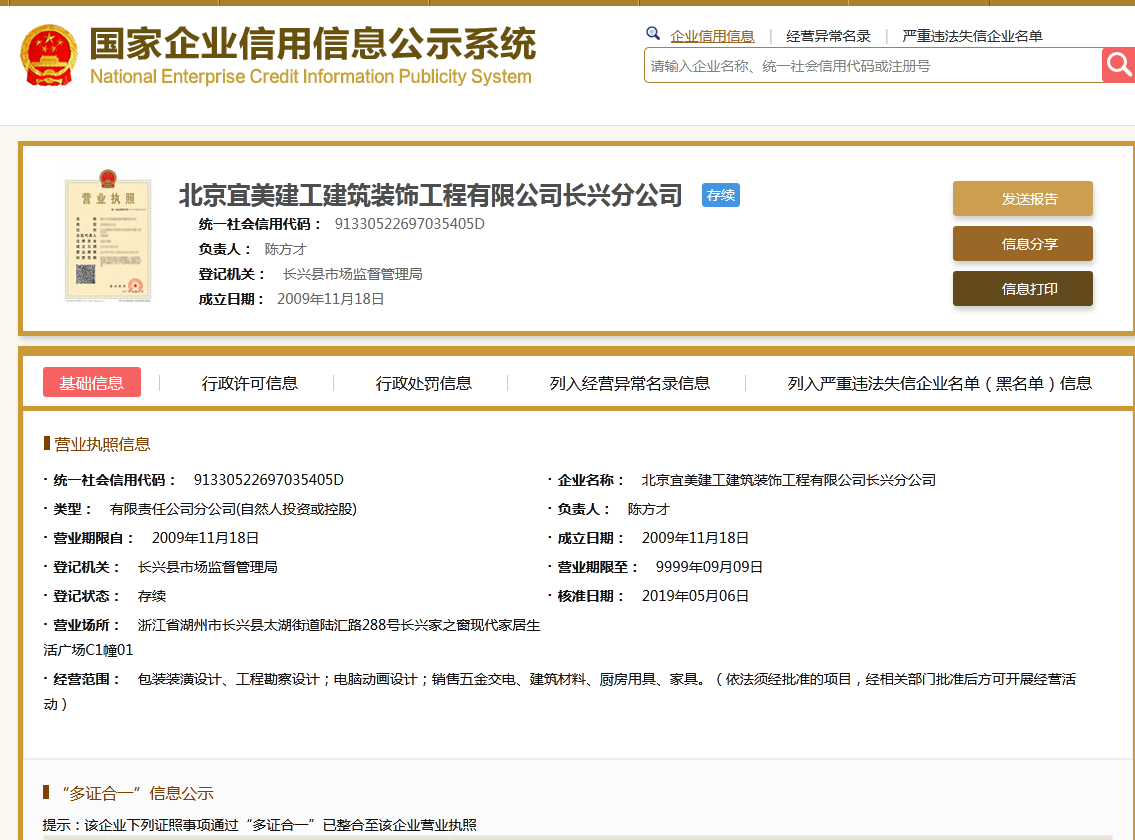Click the 提示 notice about 多证合一
This screenshot has width=1135, height=840.
[x=260, y=825]
